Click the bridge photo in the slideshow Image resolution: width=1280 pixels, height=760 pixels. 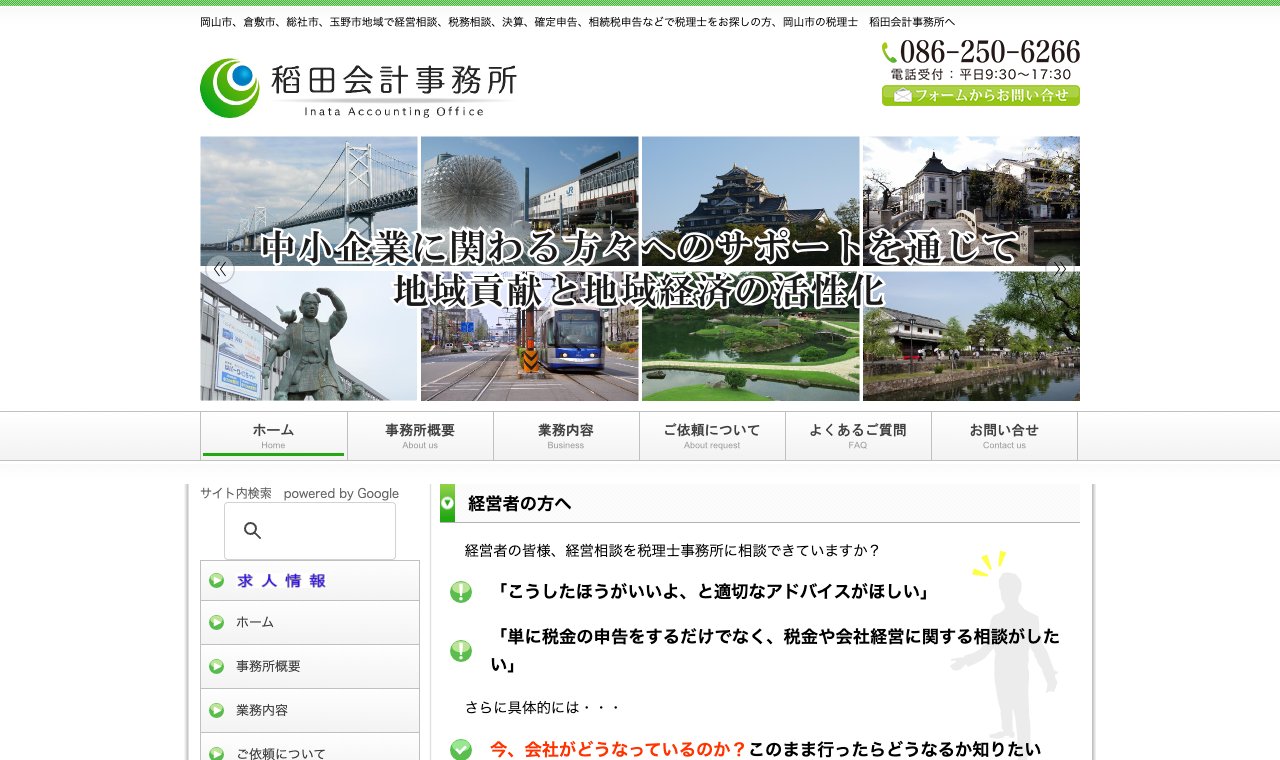coord(309,201)
